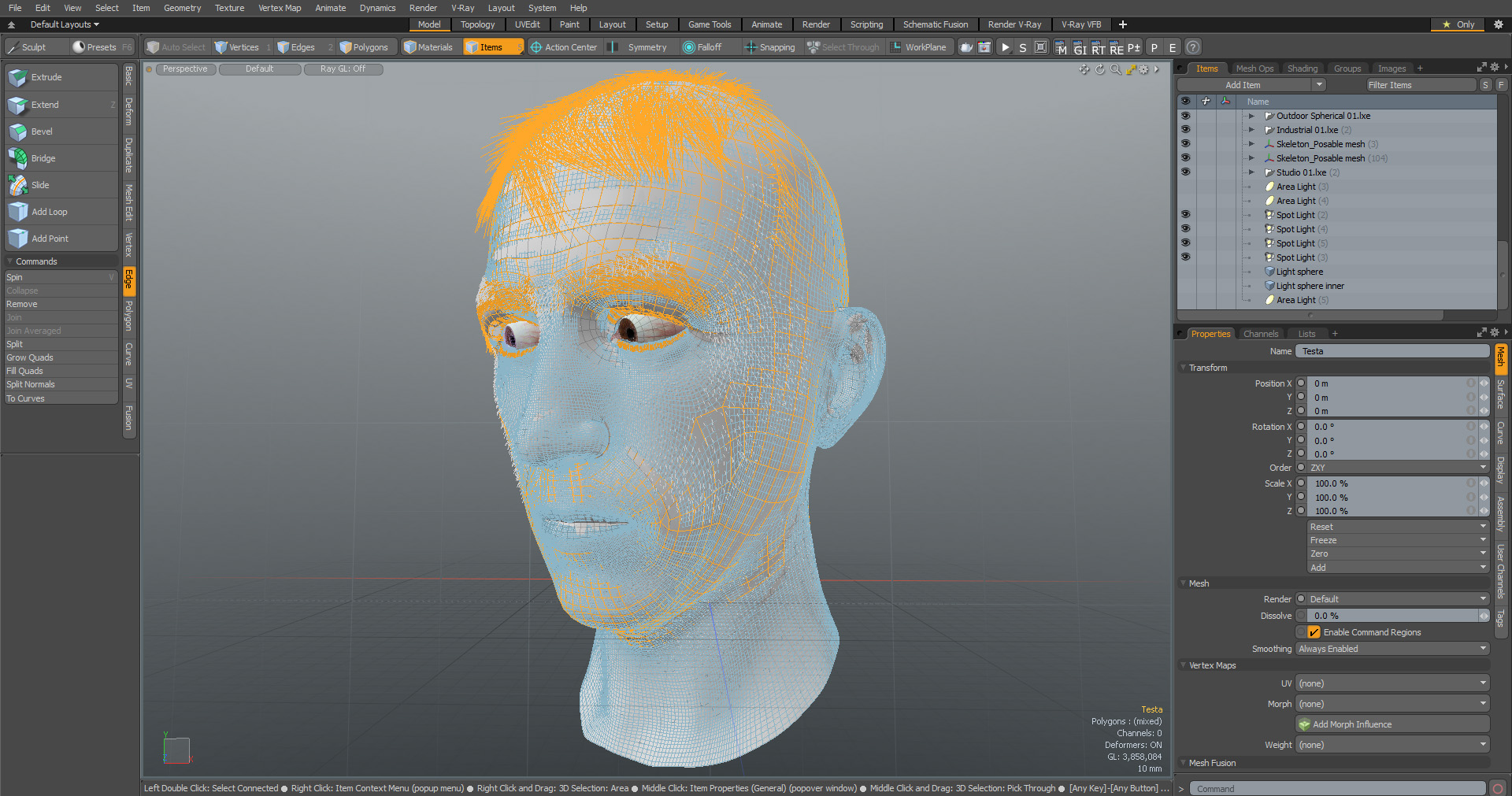This screenshot has width=1512, height=796.
Task: Toggle visibility of Studio 01.lxe
Action: pos(1185,172)
